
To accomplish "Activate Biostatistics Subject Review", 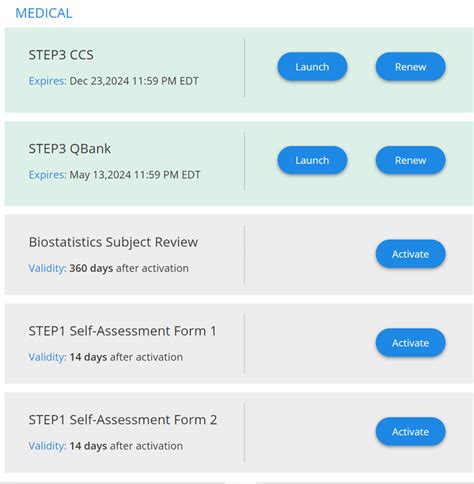I will tap(410, 254).
